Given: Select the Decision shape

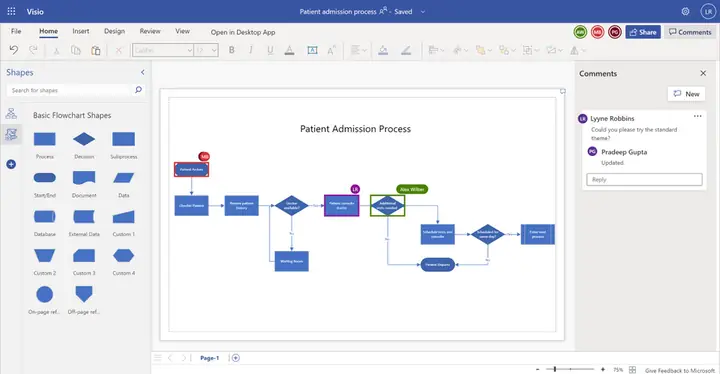Looking at the screenshot, I should (84, 139).
